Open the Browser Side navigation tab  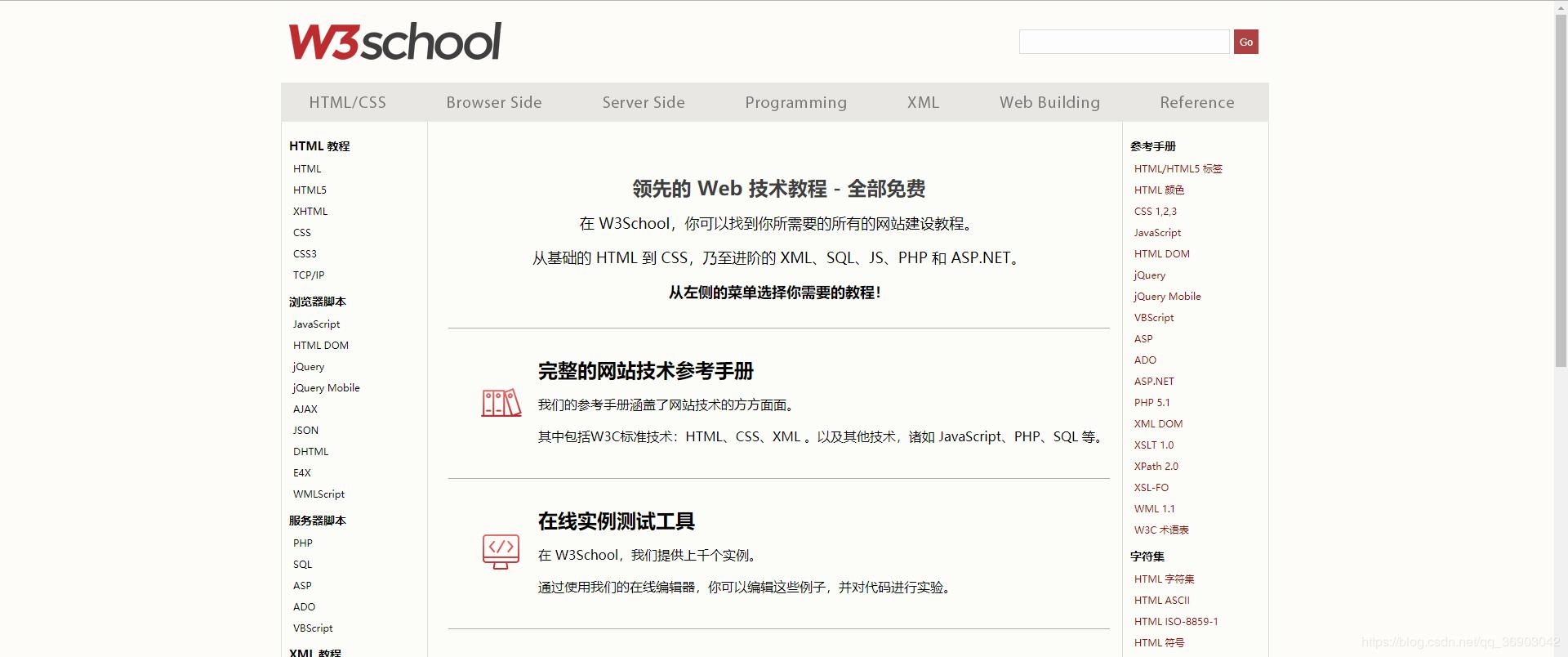(x=494, y=102)
